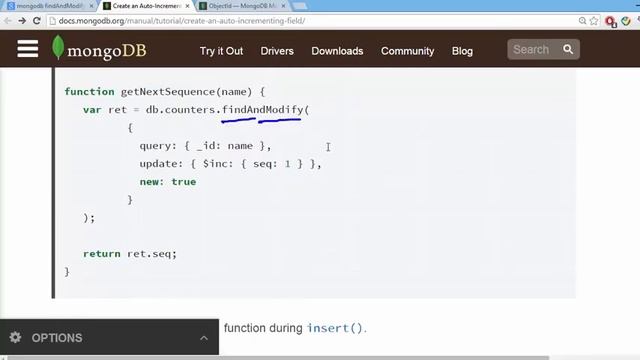Viewport: 640px width, 360px height.
Task: Close the mongodb findAndModify tab
Action: 91,6
